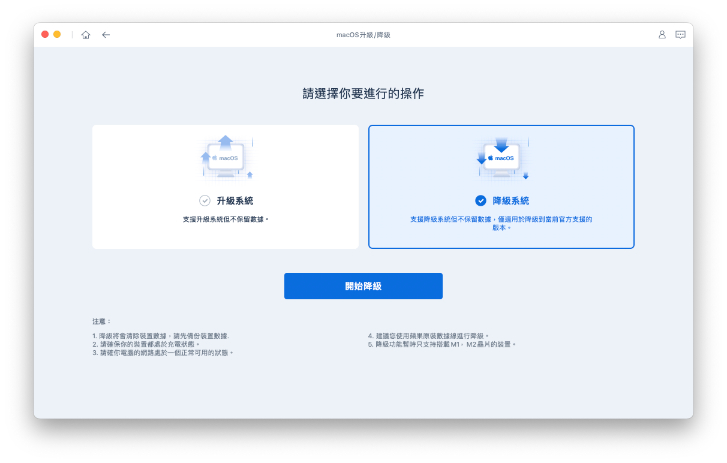
Task: Click the 注意 notes label
Action: [x=101, y=321]
